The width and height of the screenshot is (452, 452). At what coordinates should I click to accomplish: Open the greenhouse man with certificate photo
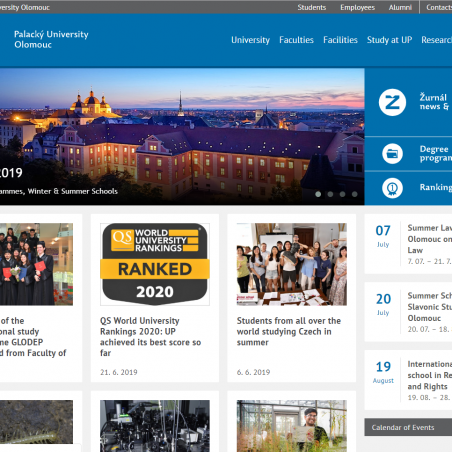[x=292, y=426]
